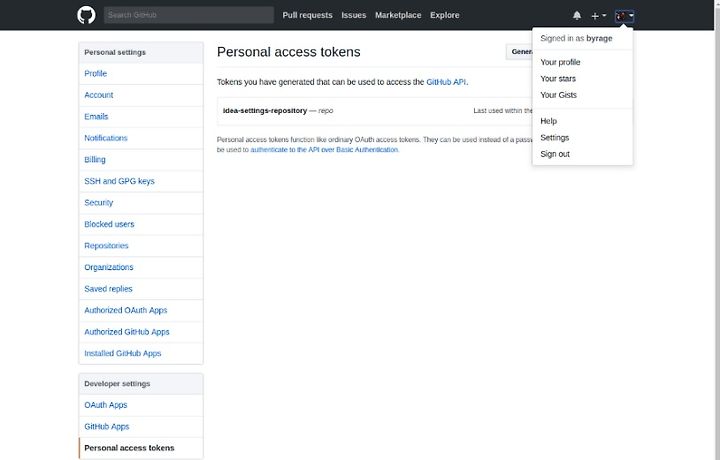This screenshot has width=720, height=460.
Task: Open Installed GitHub Apps
Action: click(141, 353)
